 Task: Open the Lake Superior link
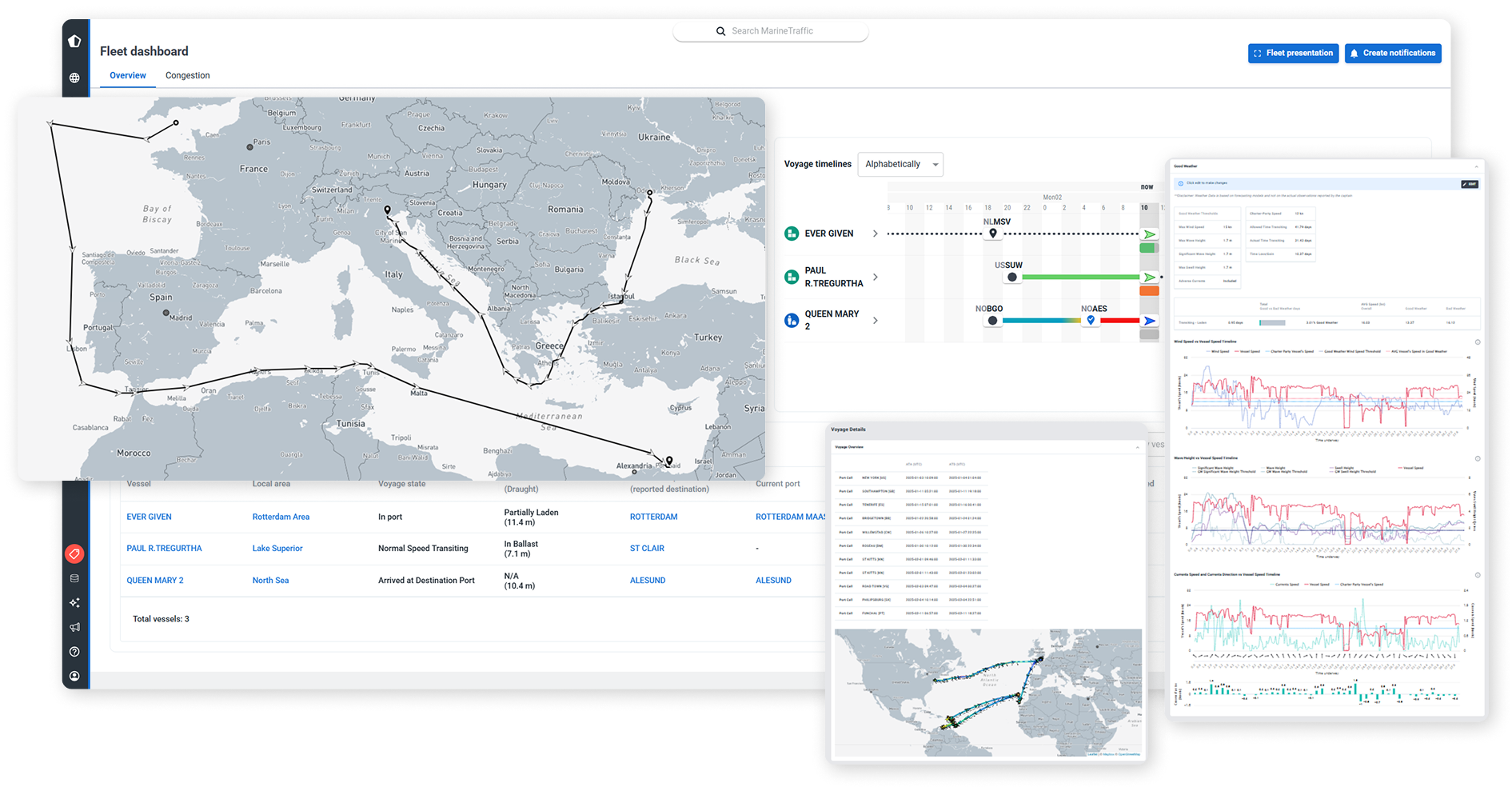[x=277, y=549]
